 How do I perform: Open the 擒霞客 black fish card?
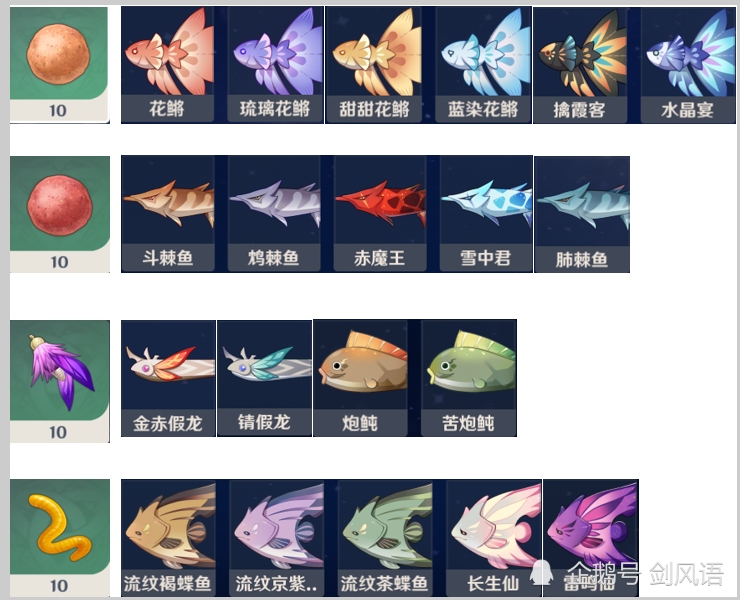(580, 65)
